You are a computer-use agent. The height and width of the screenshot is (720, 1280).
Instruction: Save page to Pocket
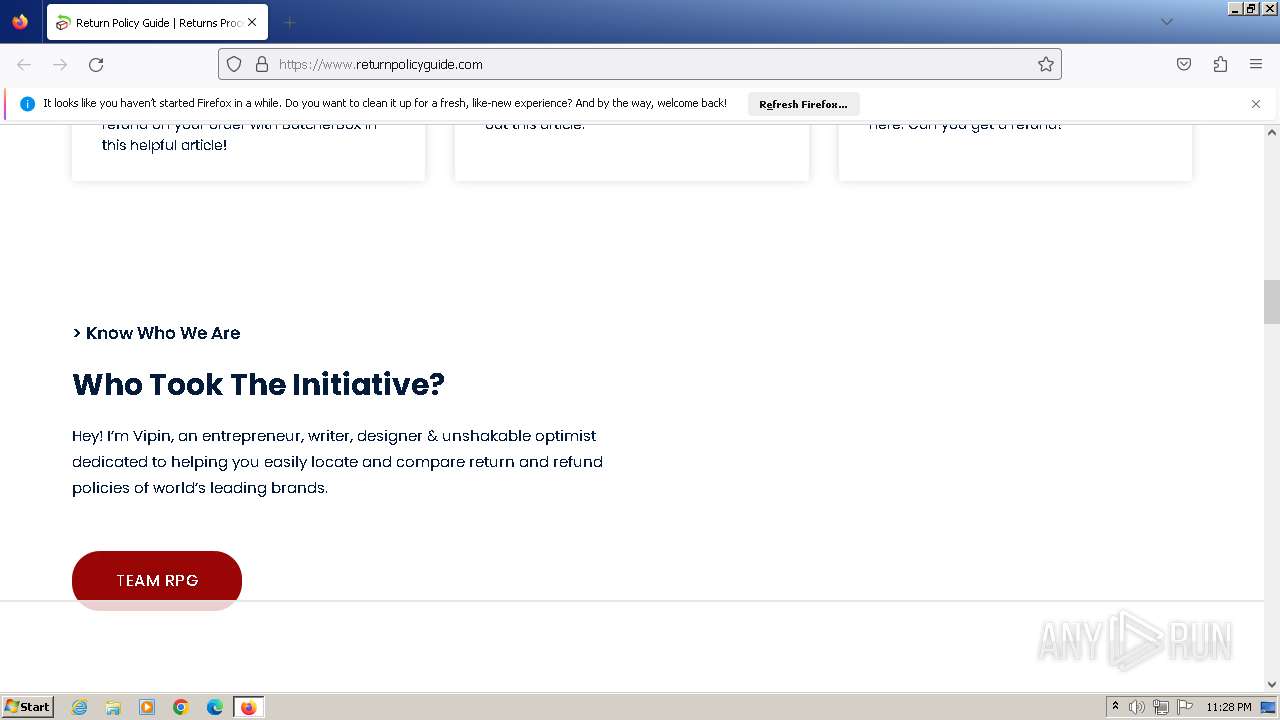tap(1184, 64)
